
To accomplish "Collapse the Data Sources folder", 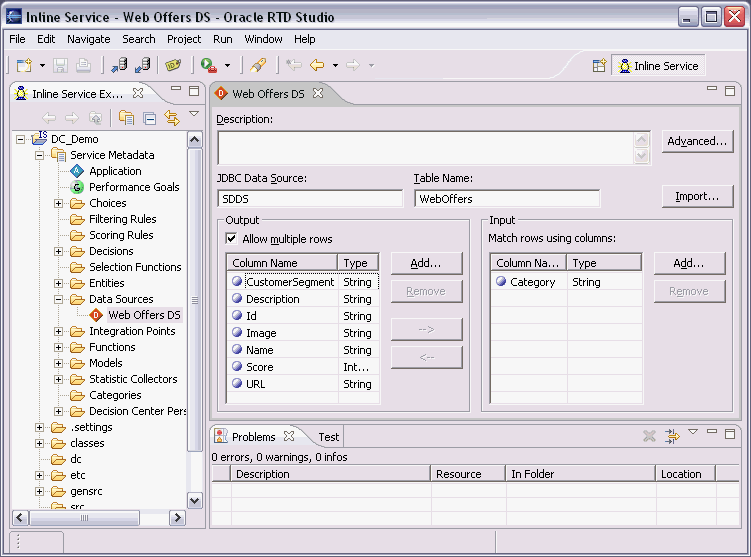I will [58, 299].
